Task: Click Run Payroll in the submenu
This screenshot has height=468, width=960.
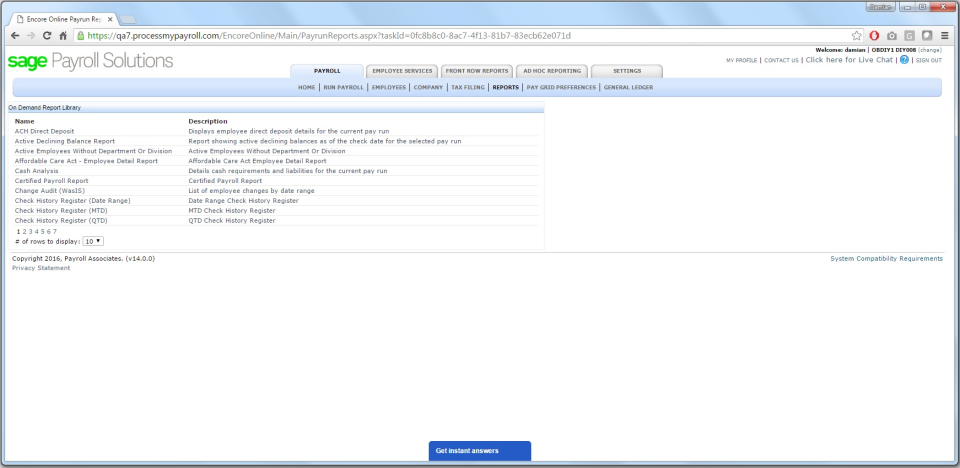Action: 343,87
